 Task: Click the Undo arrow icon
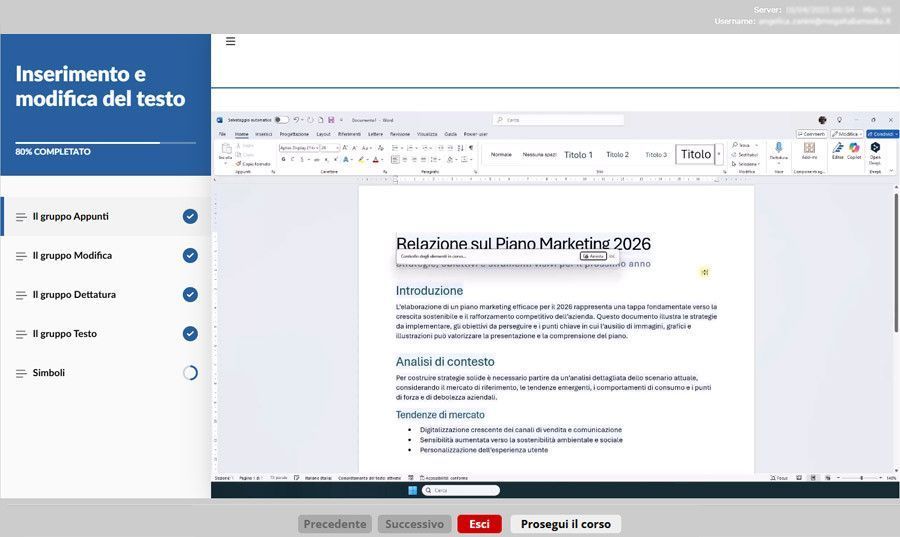[297, 120]
